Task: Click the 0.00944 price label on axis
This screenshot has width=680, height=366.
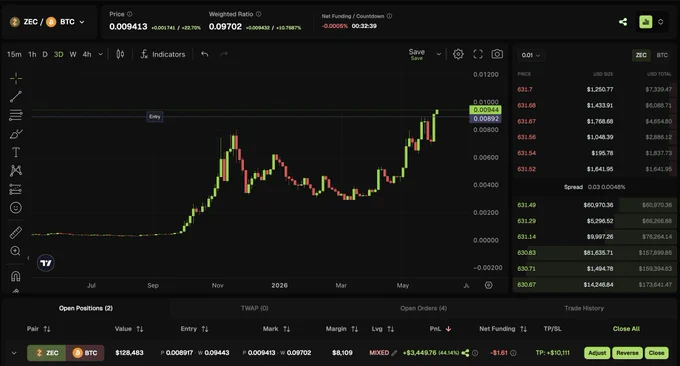Action: (485, 110)
